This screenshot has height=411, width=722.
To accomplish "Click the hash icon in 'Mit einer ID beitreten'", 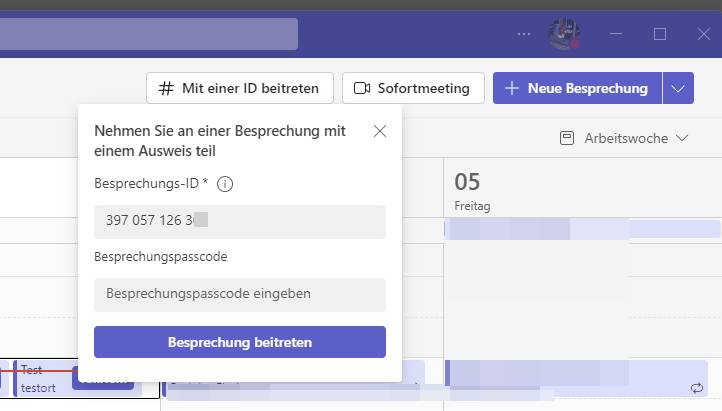I will pos(166,88).
